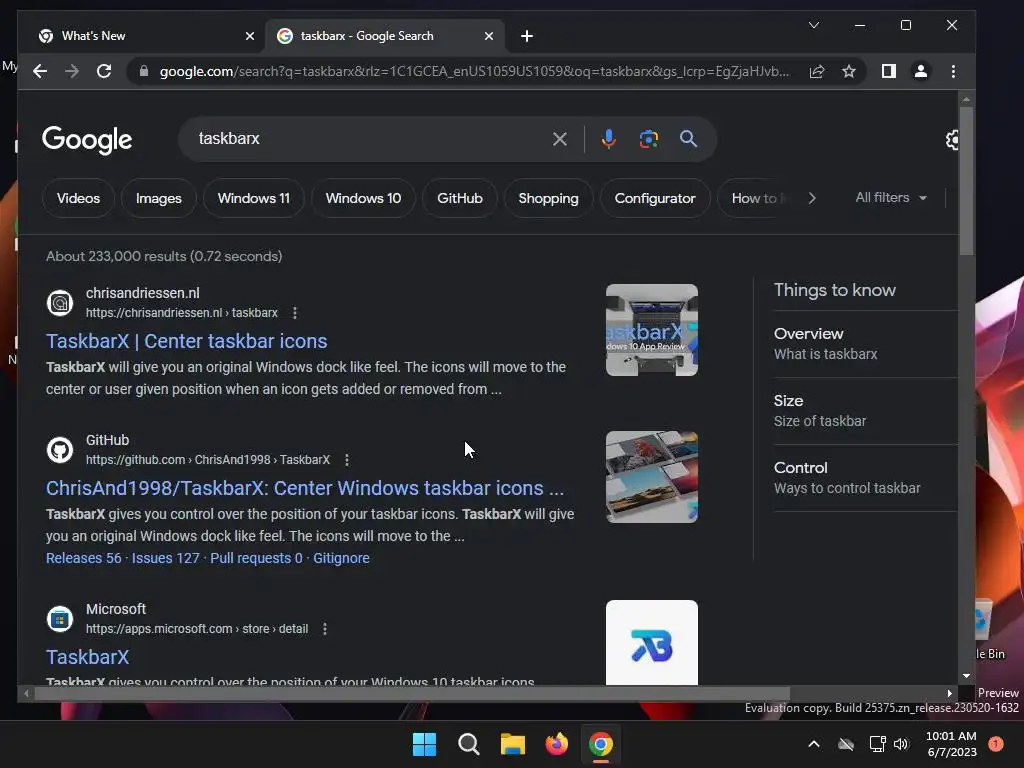Focus the Chrome address bar URL
The width and height of the screenshot is (1024, 768).
(474, 71)
